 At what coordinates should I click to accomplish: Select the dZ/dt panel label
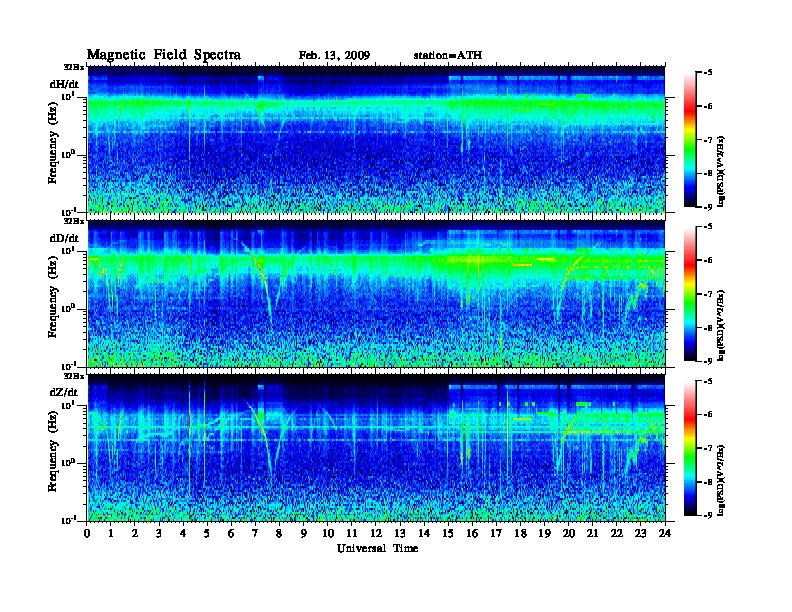coord(64,392)
